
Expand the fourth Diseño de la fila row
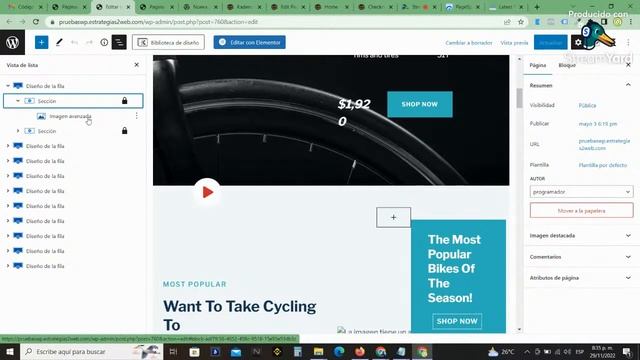pos(8,176)
